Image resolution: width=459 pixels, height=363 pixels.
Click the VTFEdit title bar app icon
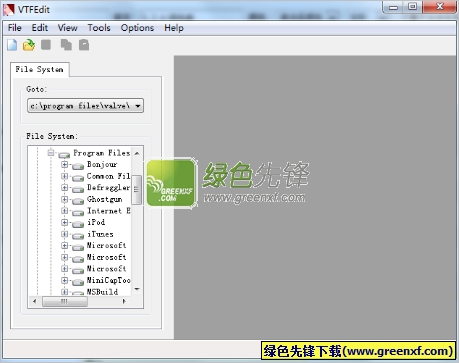[9, 9]
